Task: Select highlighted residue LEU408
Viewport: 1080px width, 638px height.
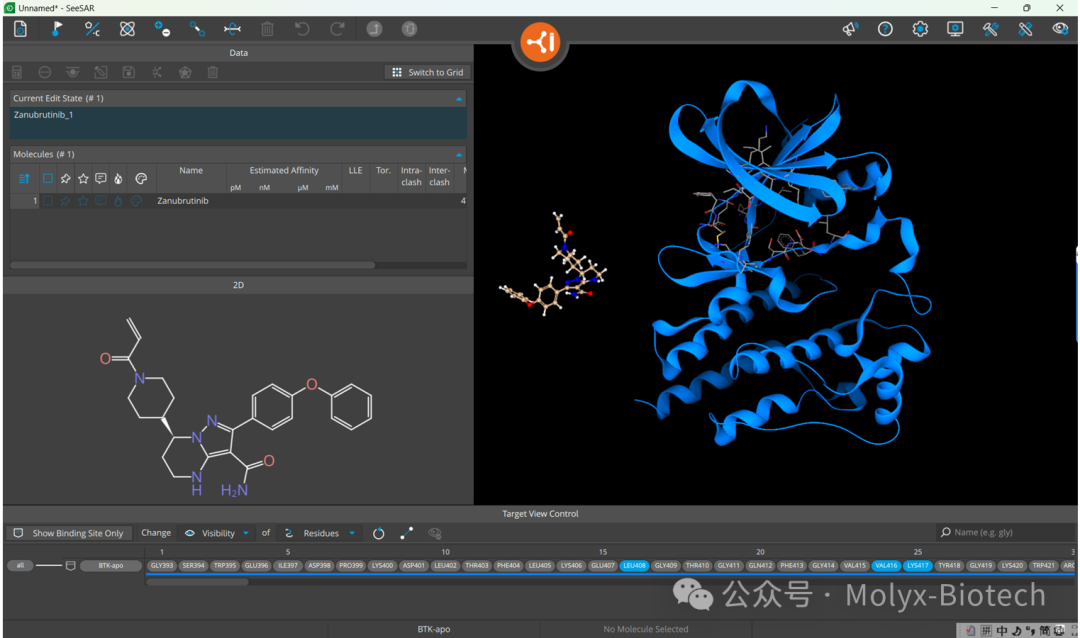Action: pos(634,566)
